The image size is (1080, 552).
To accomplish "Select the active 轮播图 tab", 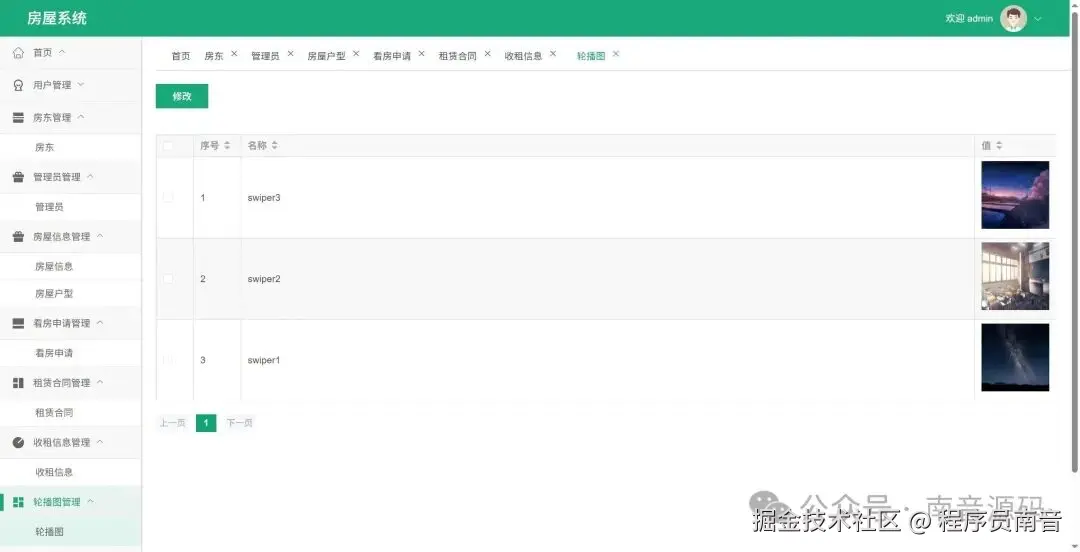I will point(591,56).
